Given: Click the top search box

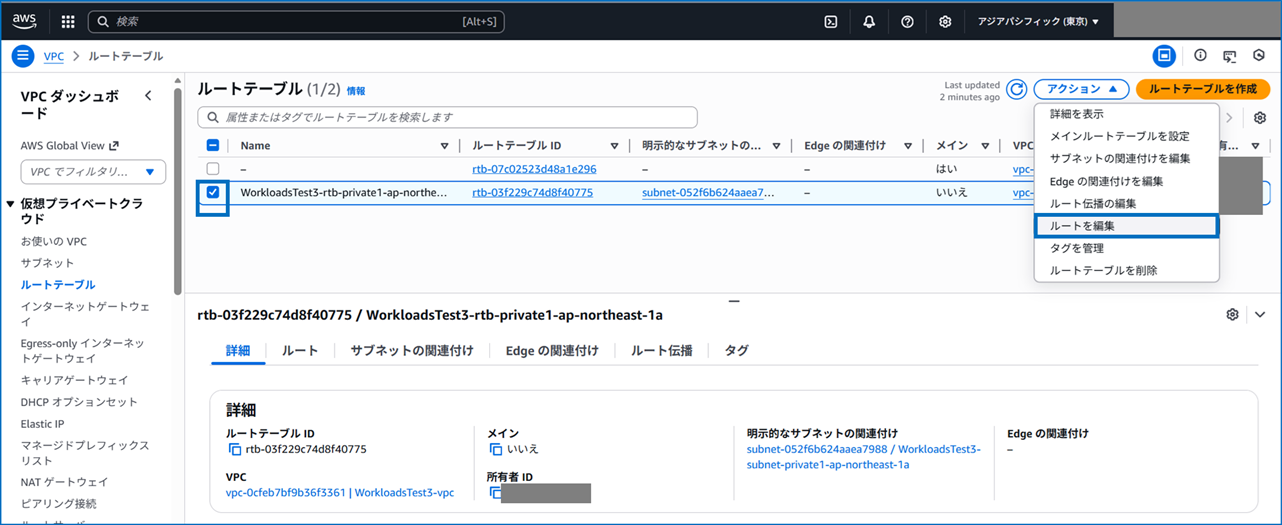Looking at the screenshot, I should (297, 21).
